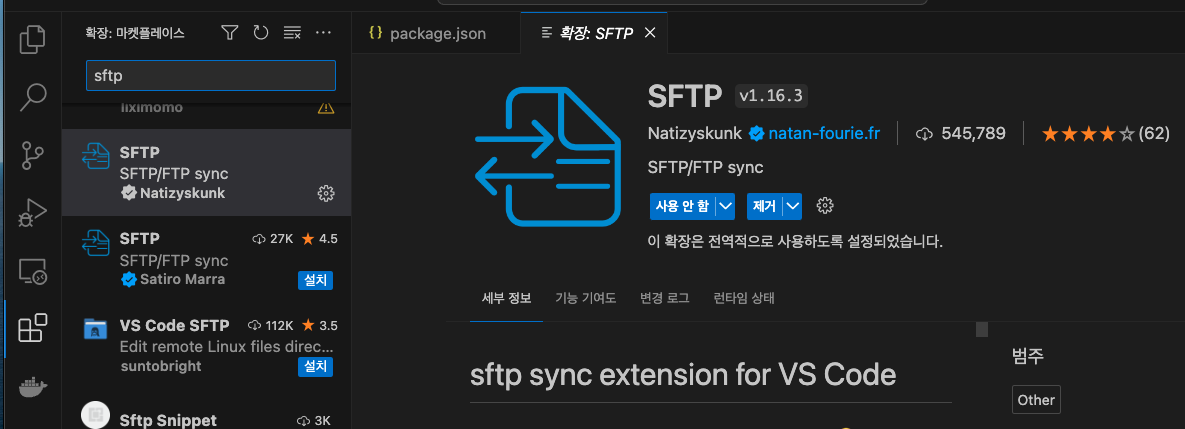The image size is (1185, 429).
Task: Click the readme vertical scrollbar thumb
Action: (x=982, y=329)
